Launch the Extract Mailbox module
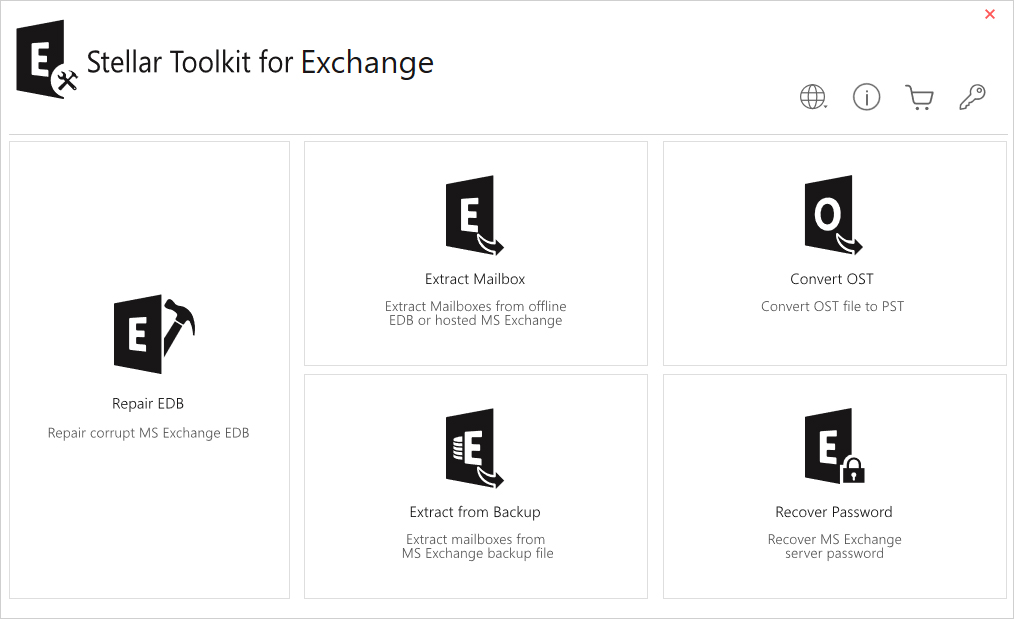Viewport: 1014px width, 619px height. click(475, 252)
